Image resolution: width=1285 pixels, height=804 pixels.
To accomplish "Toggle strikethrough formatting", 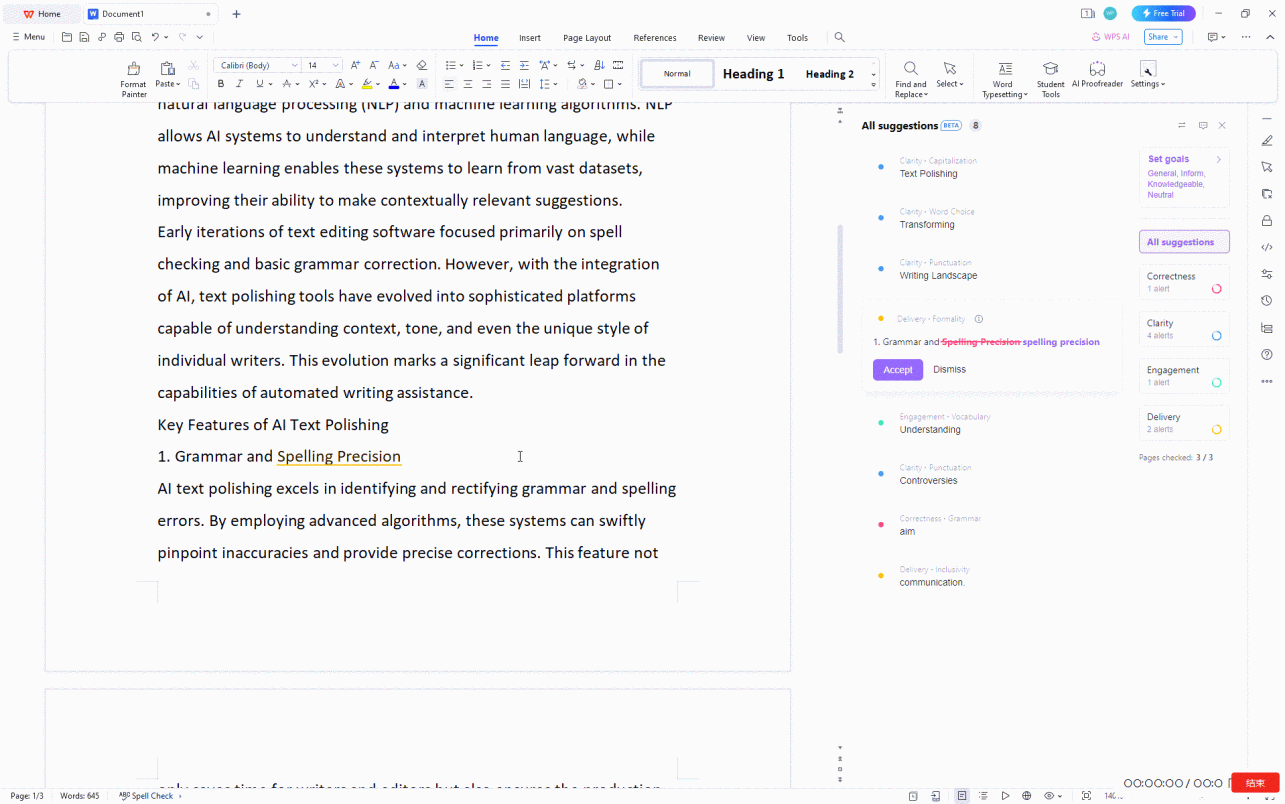I will tap(286, 84).
